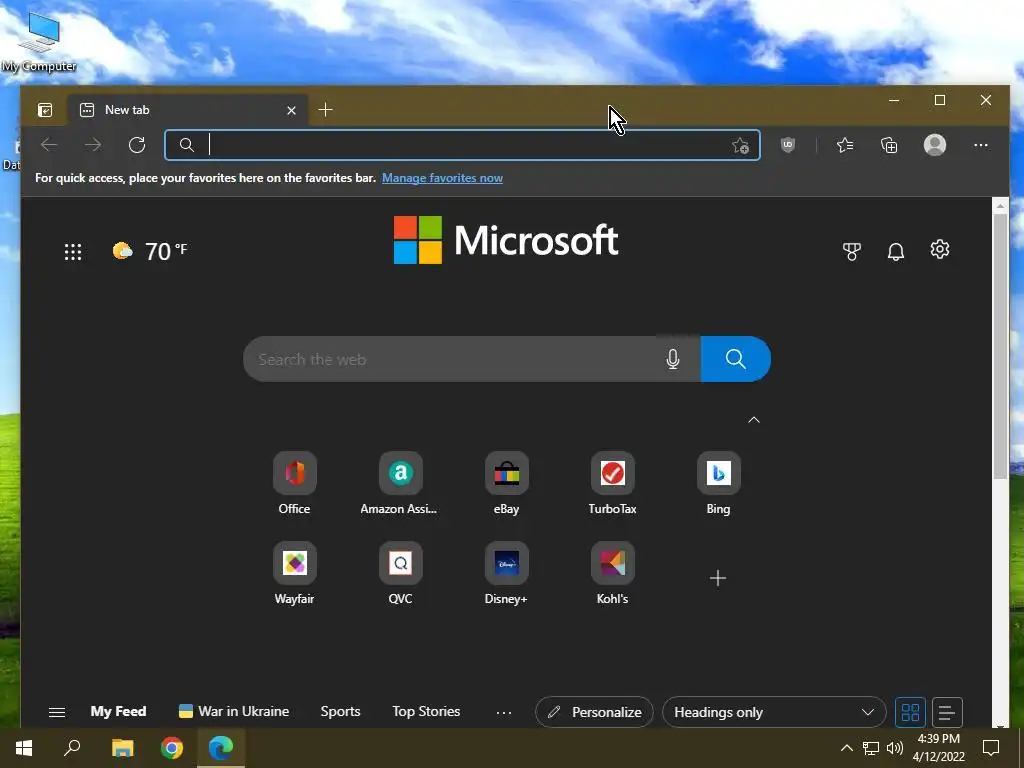This screenshot has width=1024, height=768.
Task: Open File Explorer from taskbar
Action: click(x=122, y=748)
